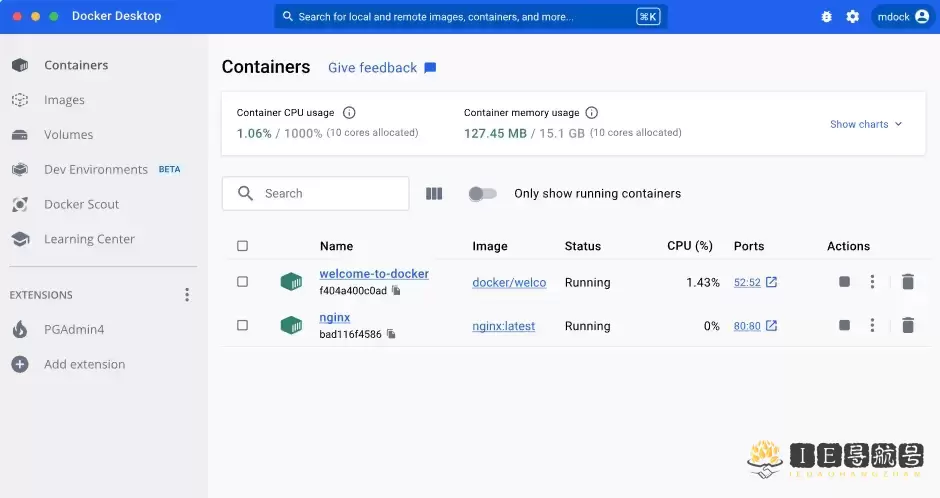Open the welcome-to-docker container link
940x498 pixels.
click(374, 274)
